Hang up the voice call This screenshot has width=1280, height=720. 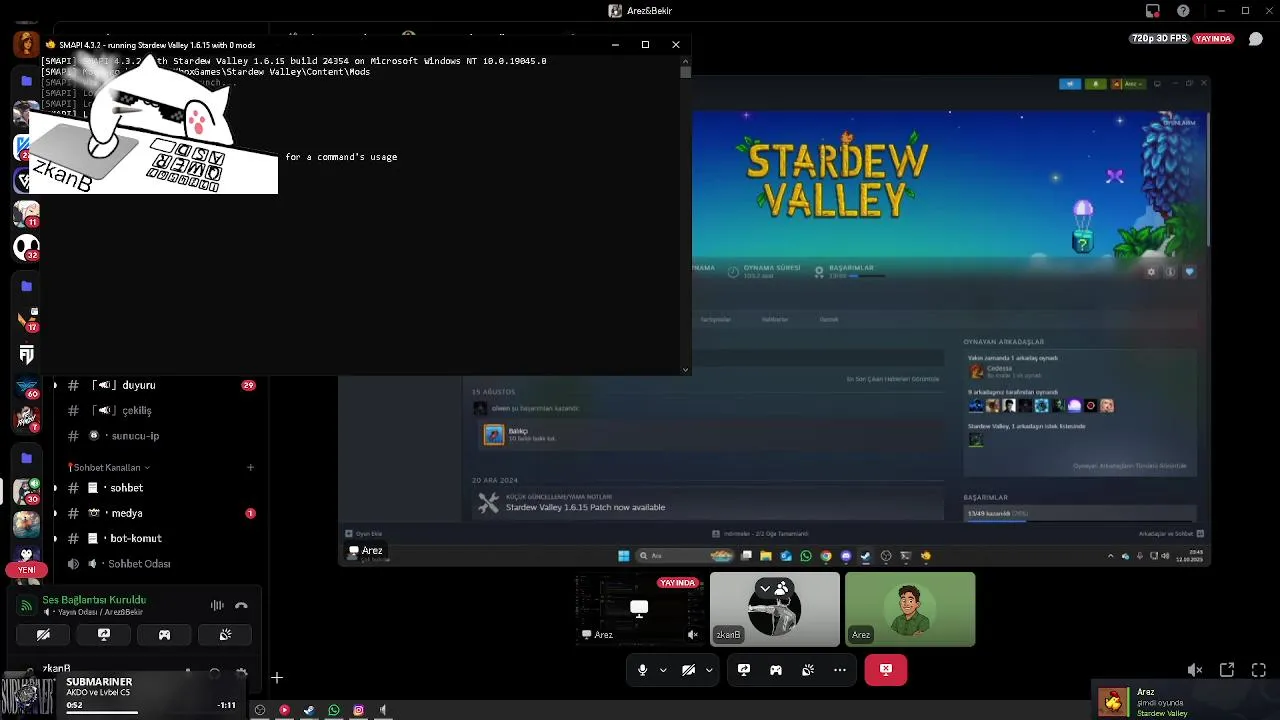tap(241, 605)
